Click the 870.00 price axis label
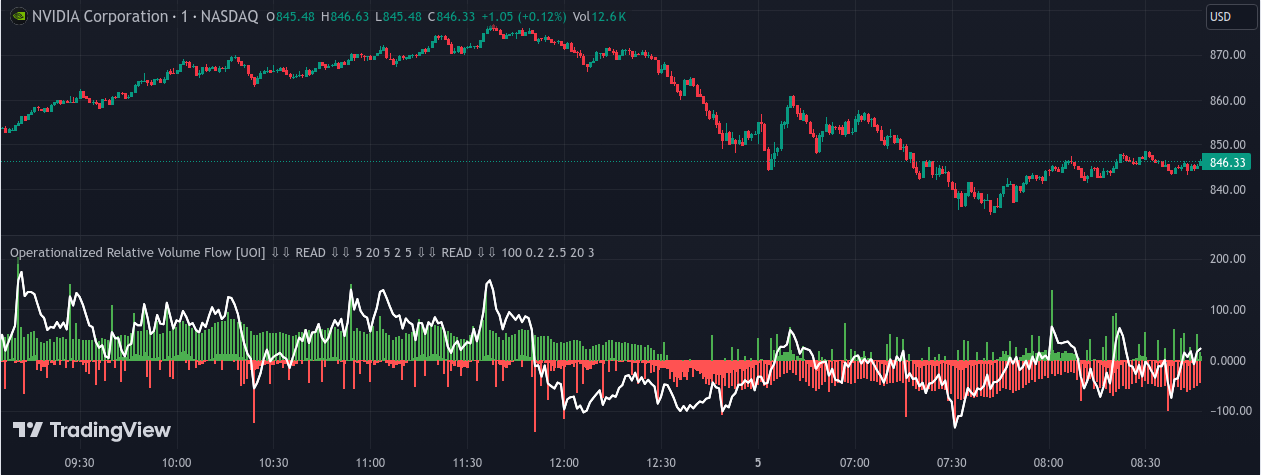 [x=1227, y=55]
